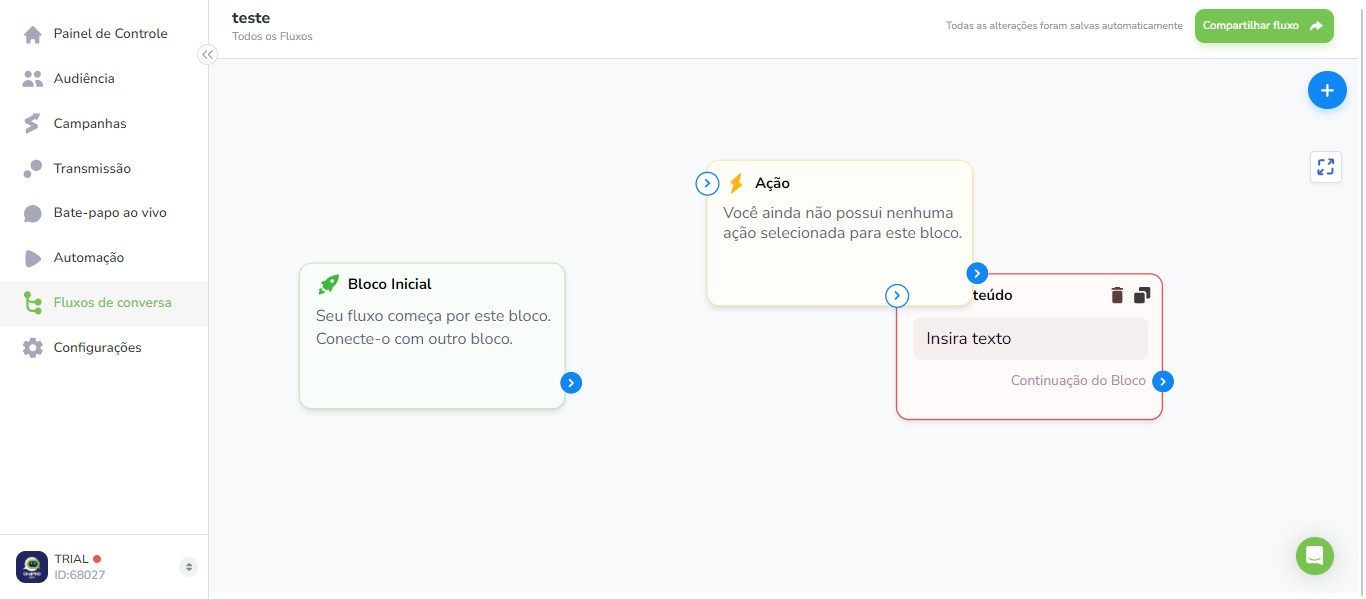Image resolution: width=1366 pixels, height=599 pixels.
Task: Click the Transmissão icon
Action: 33,169
